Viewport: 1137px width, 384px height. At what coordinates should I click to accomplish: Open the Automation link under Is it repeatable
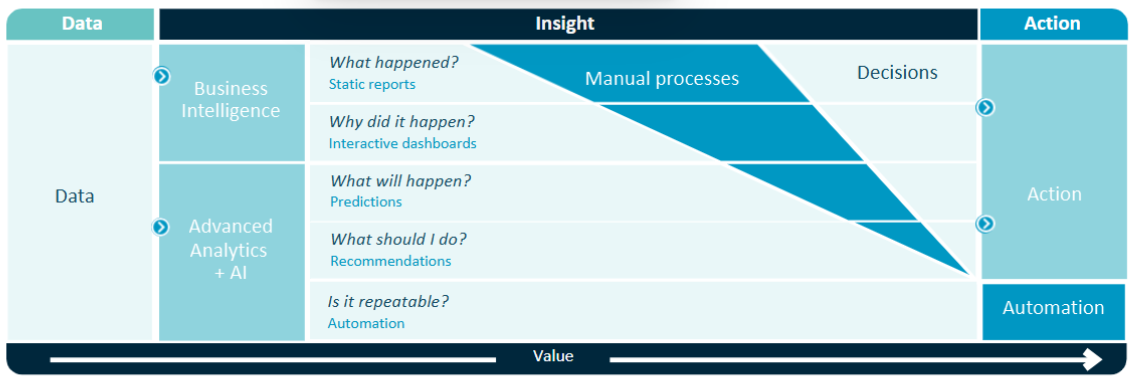coord(366,323)
